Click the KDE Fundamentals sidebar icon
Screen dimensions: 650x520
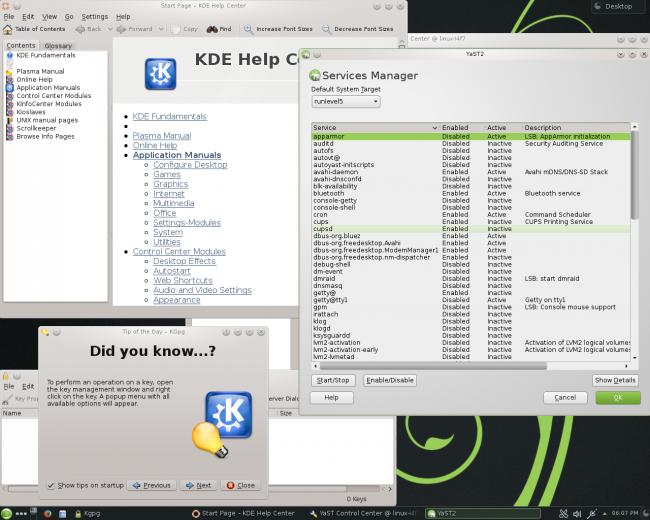tap(10, 55)
